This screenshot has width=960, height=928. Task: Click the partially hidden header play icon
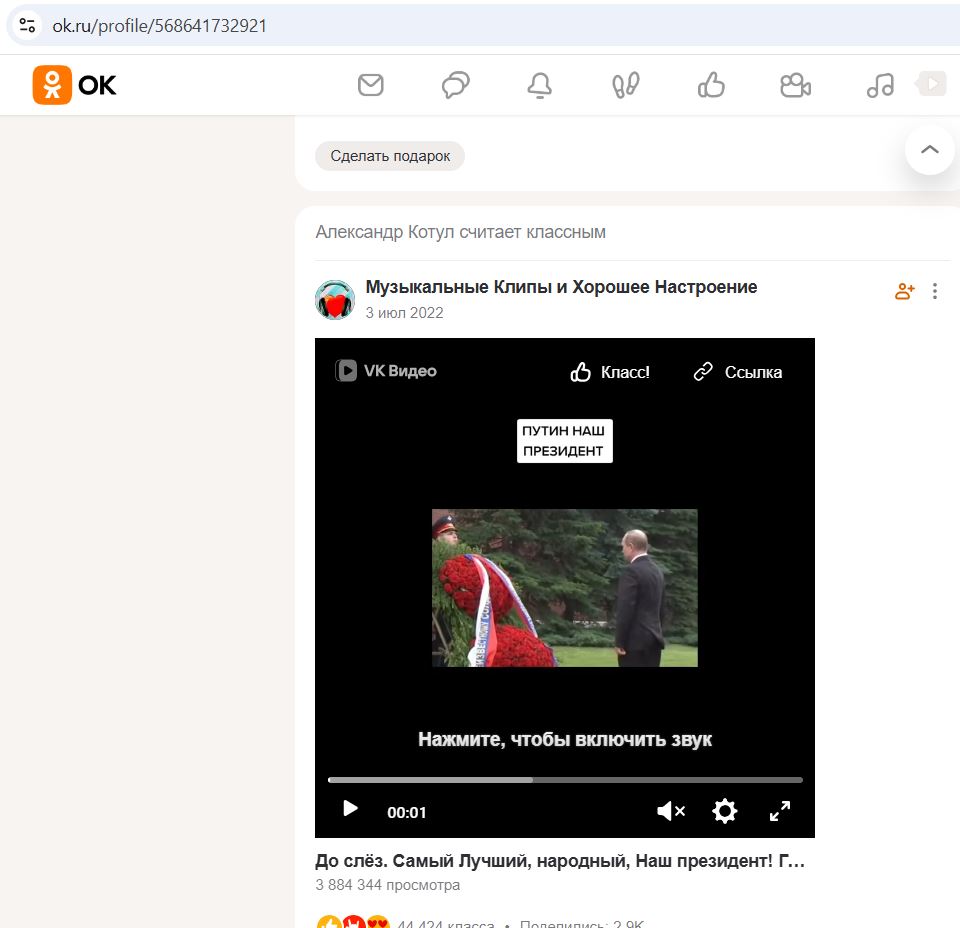tap(931, 84)
